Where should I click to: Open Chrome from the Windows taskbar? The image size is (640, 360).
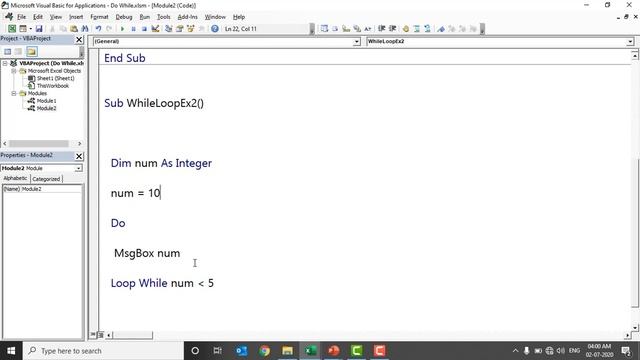pos(264,351)
